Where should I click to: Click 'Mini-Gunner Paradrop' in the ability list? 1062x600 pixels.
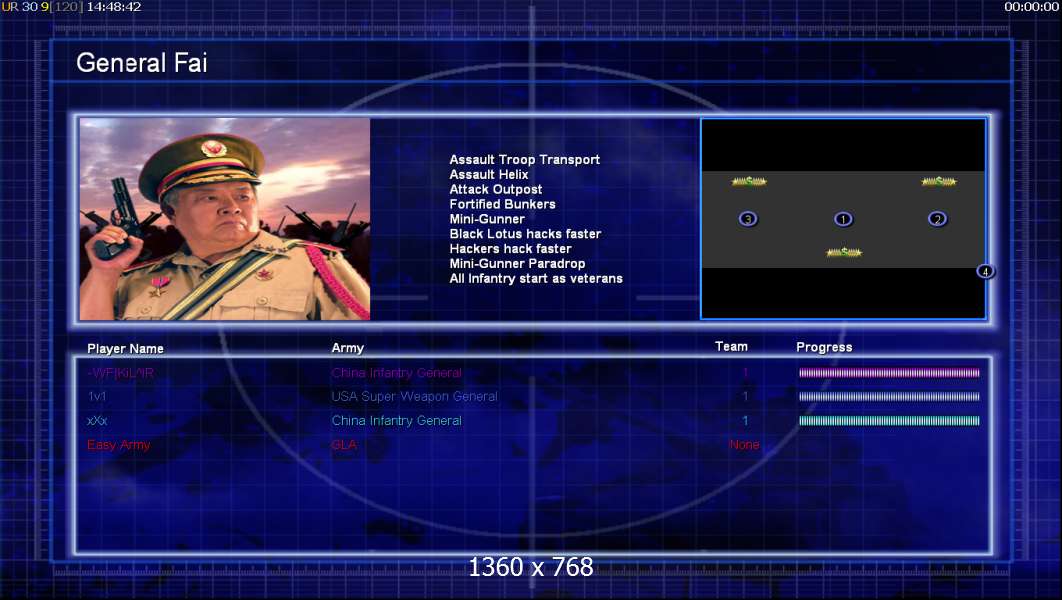click(x=517, y=264)
